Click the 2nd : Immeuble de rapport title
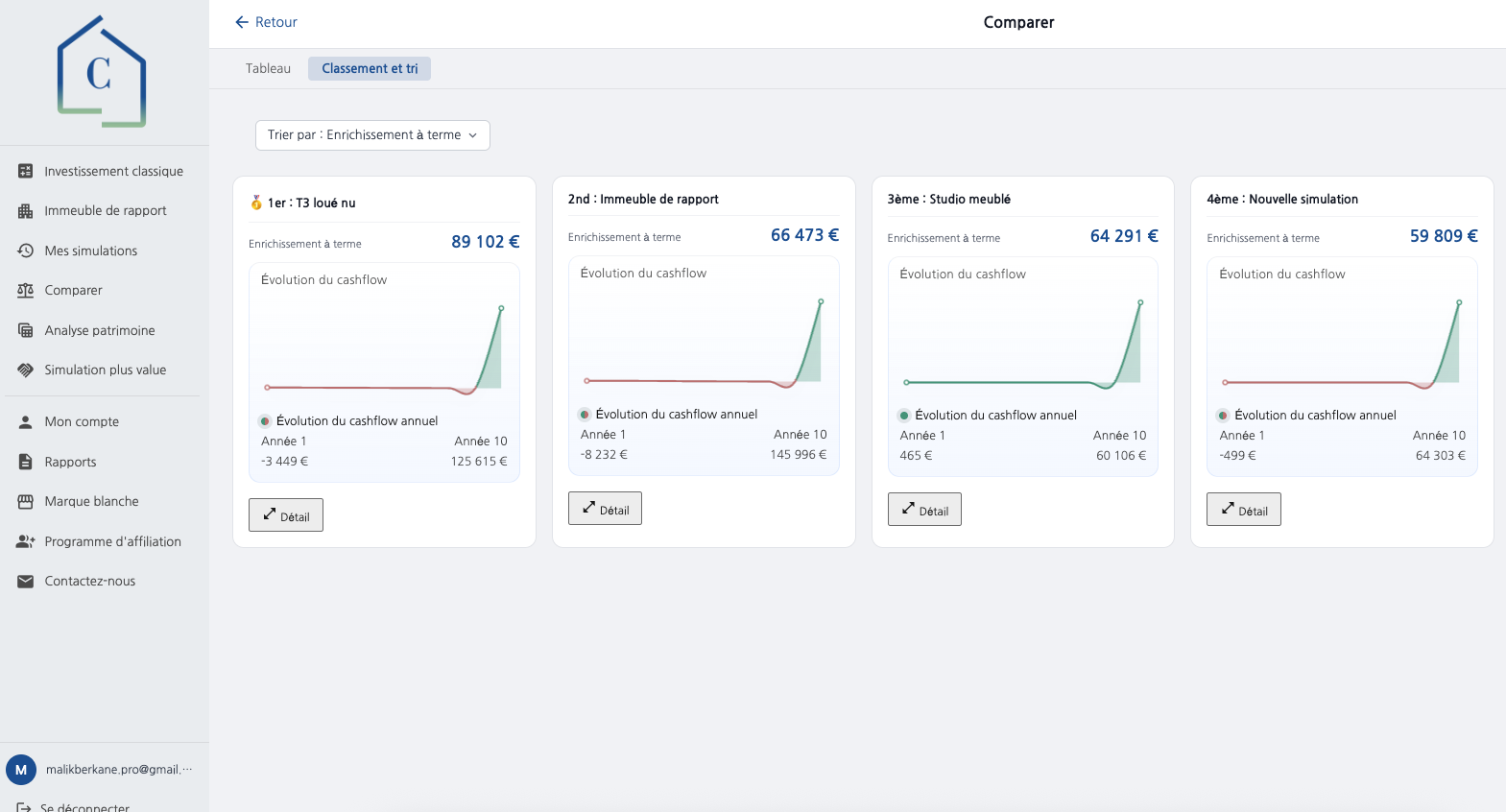This screenshot has width=1506, height=812. point(643,200)
